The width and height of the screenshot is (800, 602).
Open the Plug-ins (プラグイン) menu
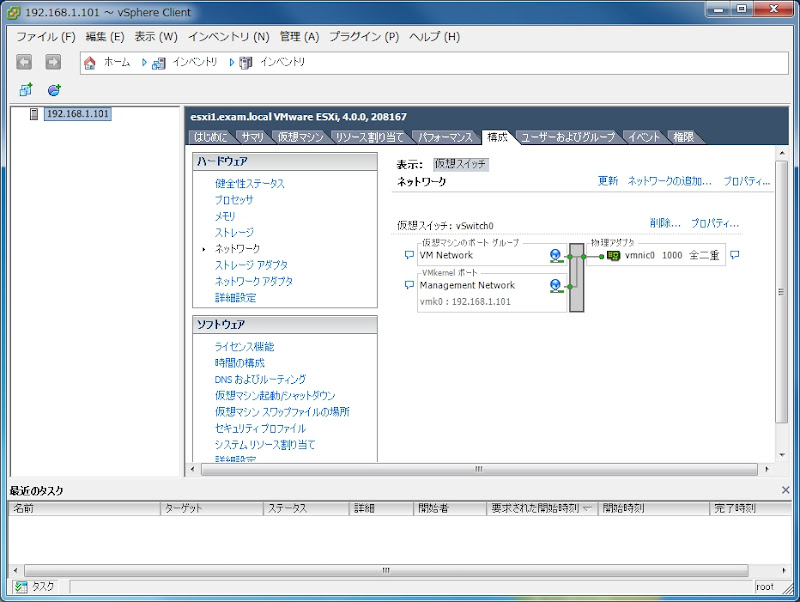[x=364, y=37]
